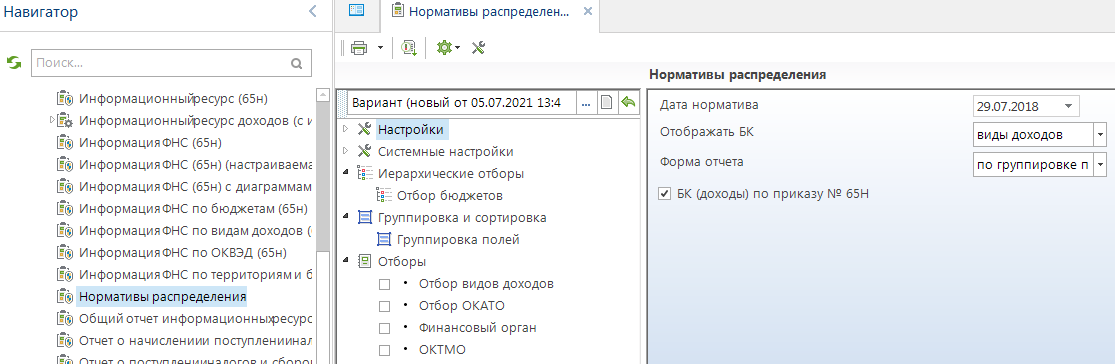1115x364 pixels.
Task: Click the new variant page icon
Action: click(x=607, y=102)
